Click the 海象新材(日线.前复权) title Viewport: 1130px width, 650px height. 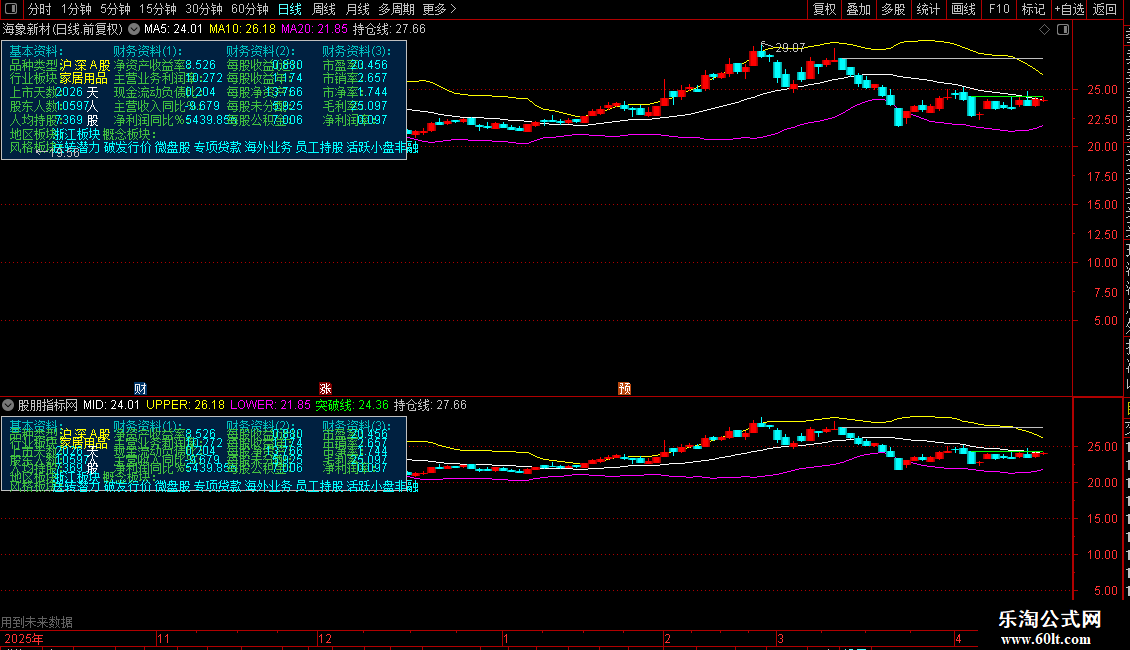tap(63, 30)
